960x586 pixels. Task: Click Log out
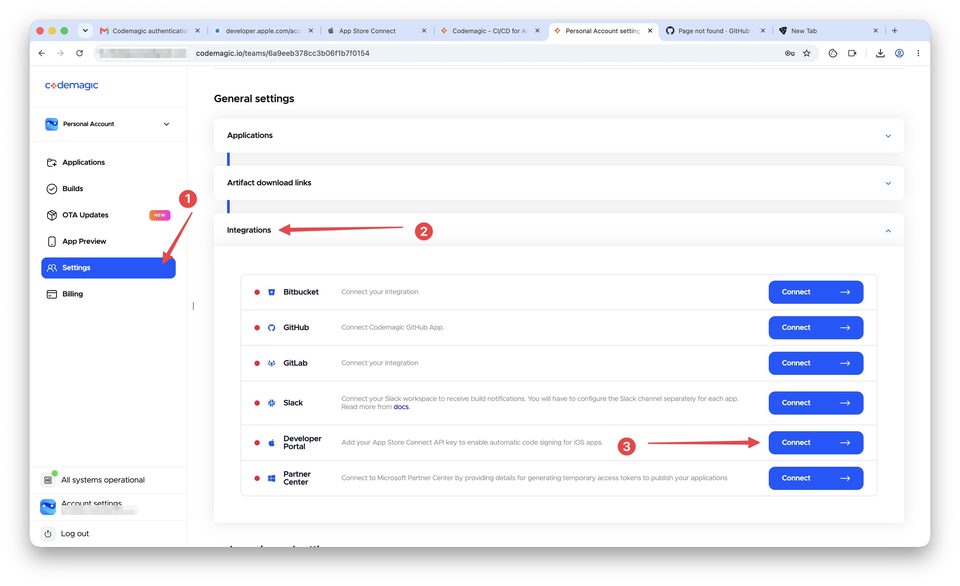[75, 534]
